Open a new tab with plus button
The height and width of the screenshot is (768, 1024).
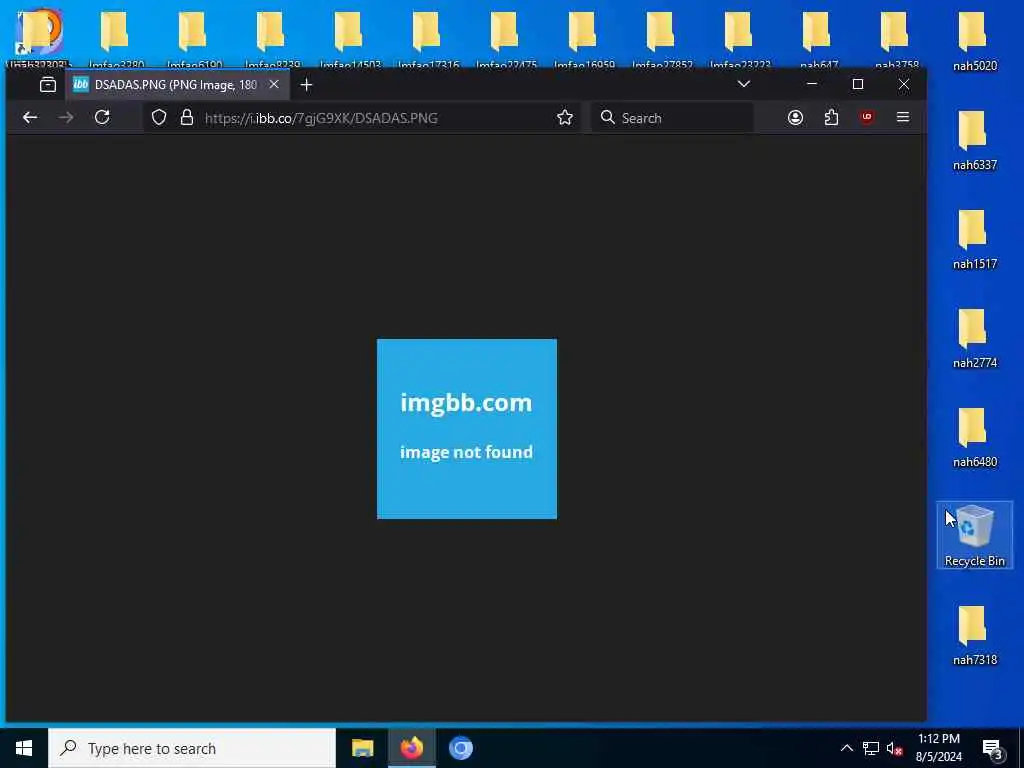coord(306,85)
